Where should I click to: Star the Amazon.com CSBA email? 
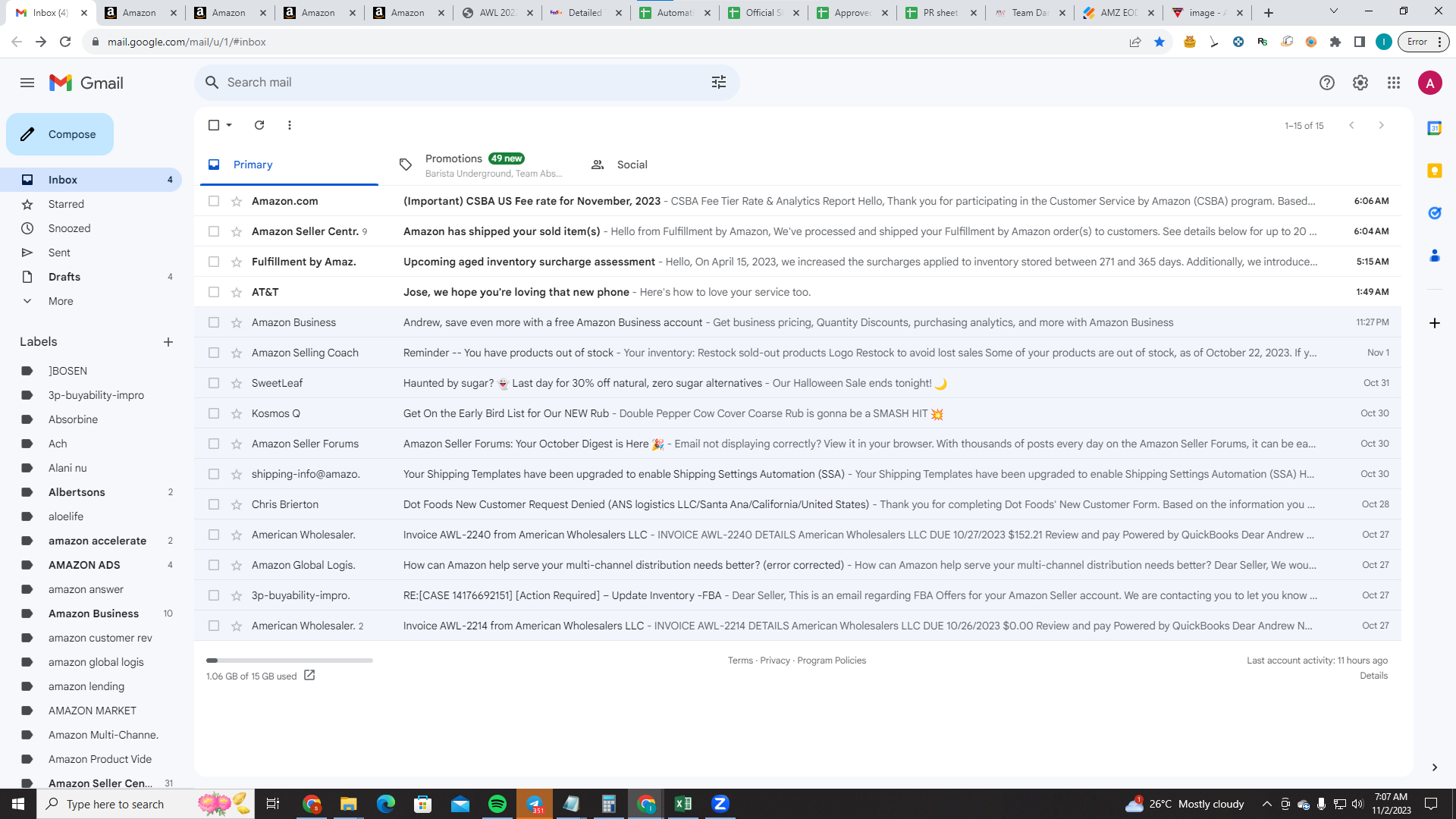point(237,201)
